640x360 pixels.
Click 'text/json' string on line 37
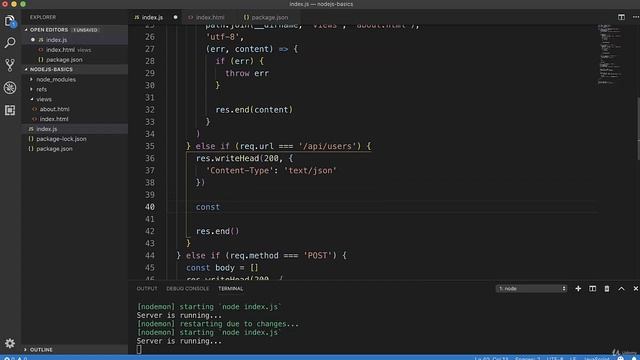click(x=310, y=171)
